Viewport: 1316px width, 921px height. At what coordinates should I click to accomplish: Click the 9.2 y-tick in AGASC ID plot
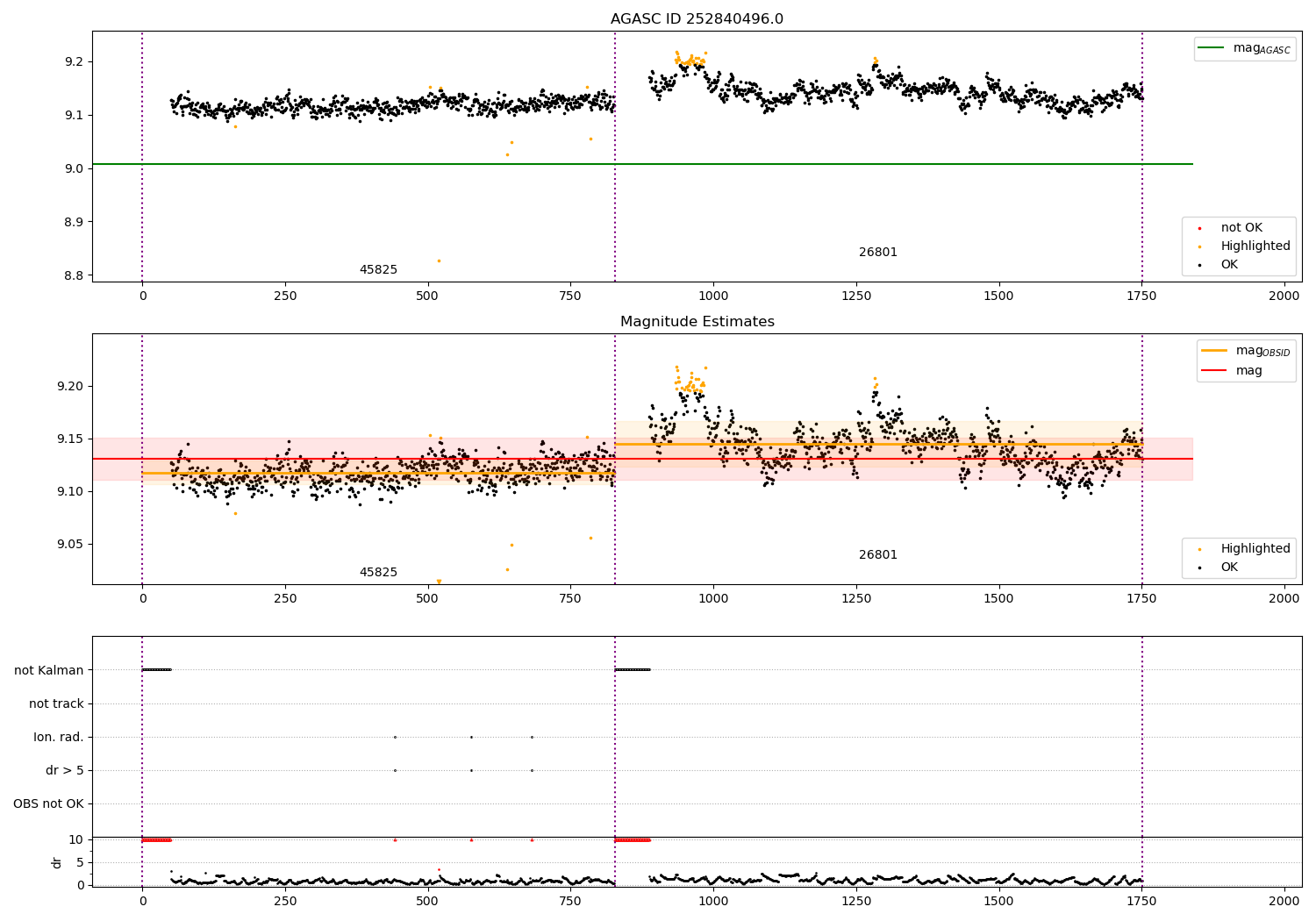click(x=74, y=62)
